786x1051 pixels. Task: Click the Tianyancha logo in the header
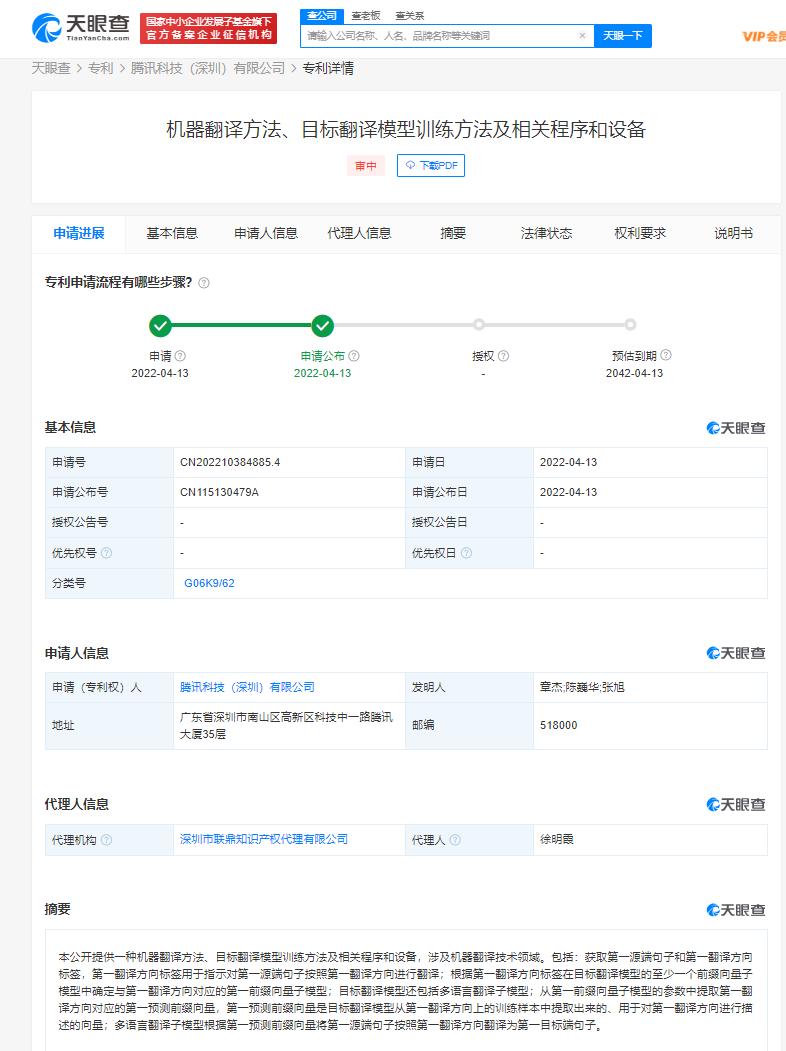[80, 27]
